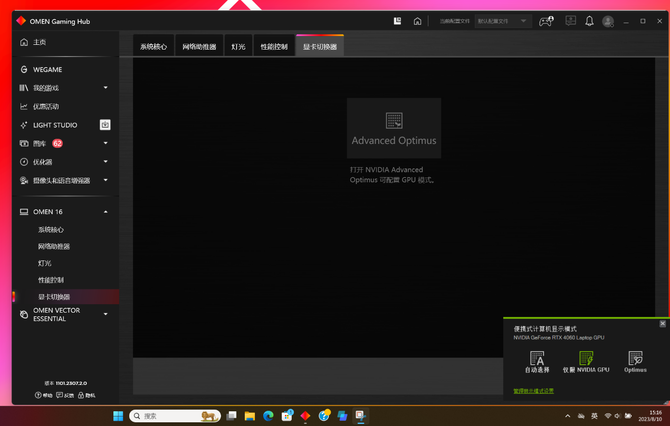Screen dimensions: 670x426
Task: Open 图库 gallery in sidebar
Action: (39, 143)
